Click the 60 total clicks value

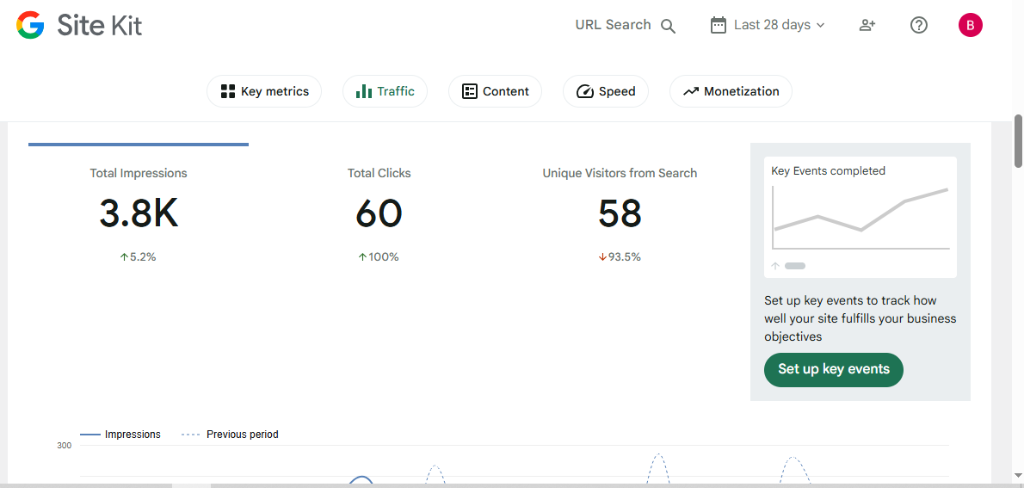coord(379,214)
